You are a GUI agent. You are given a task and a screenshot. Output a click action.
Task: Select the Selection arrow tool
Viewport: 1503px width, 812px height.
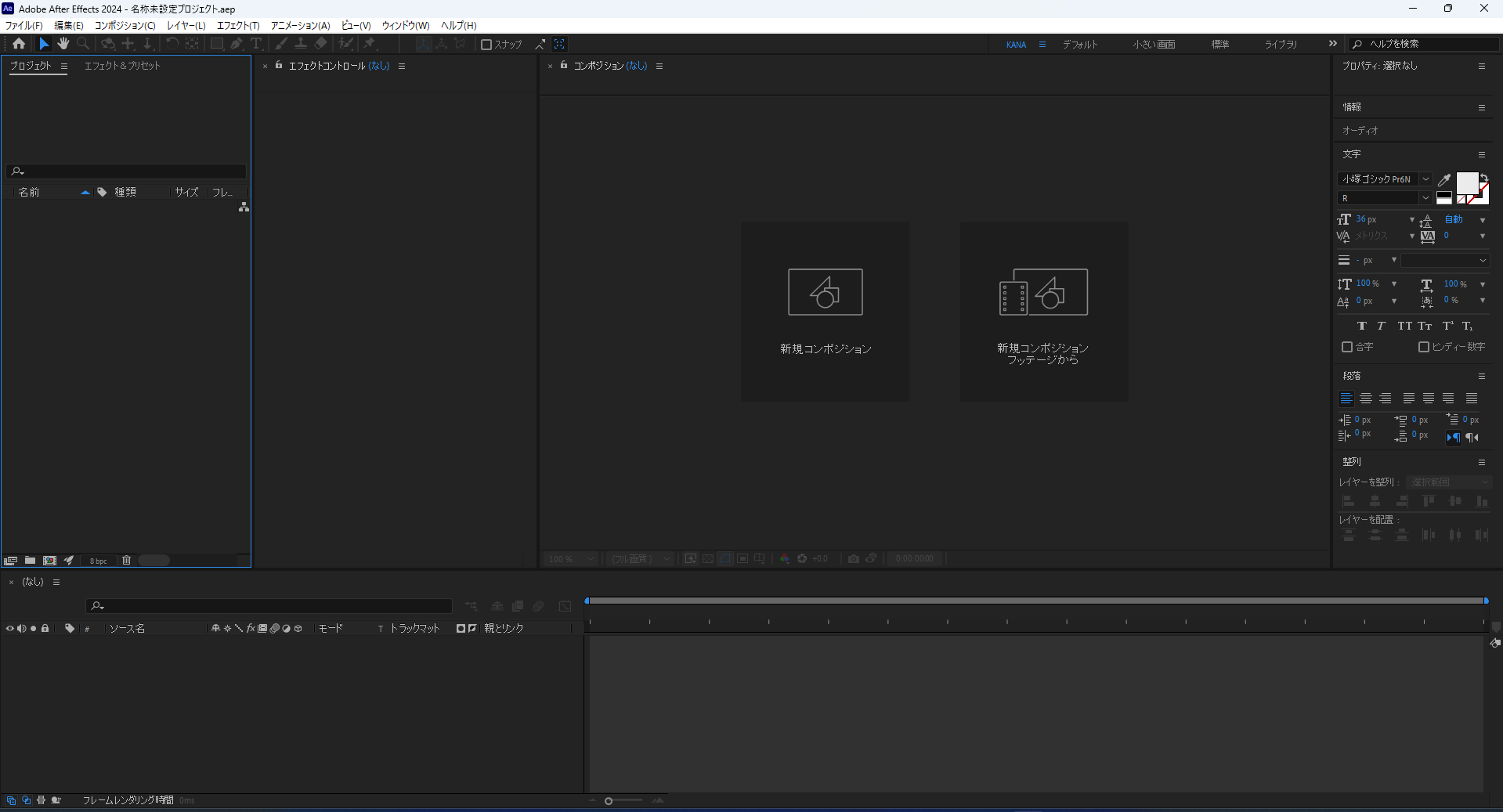[x=44, y=44]
